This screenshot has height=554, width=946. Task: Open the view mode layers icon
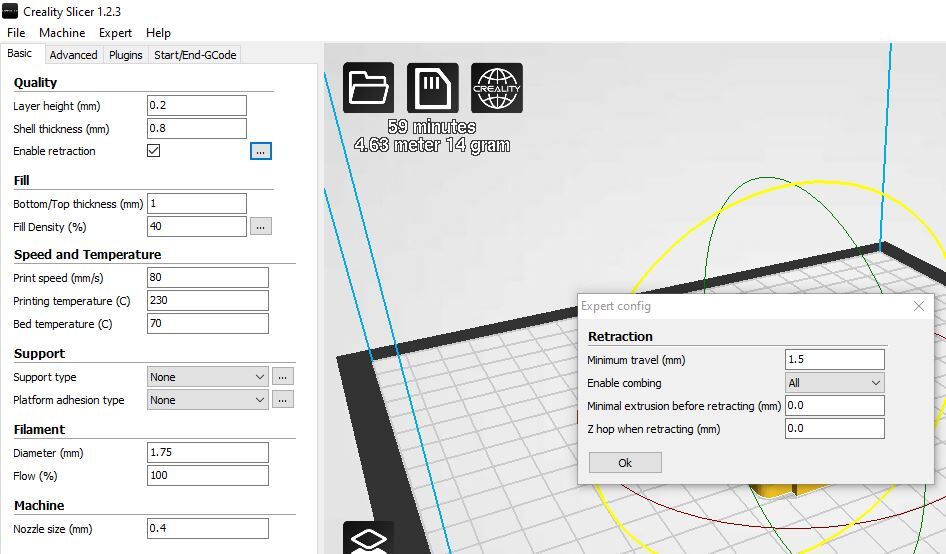[369, 538]
